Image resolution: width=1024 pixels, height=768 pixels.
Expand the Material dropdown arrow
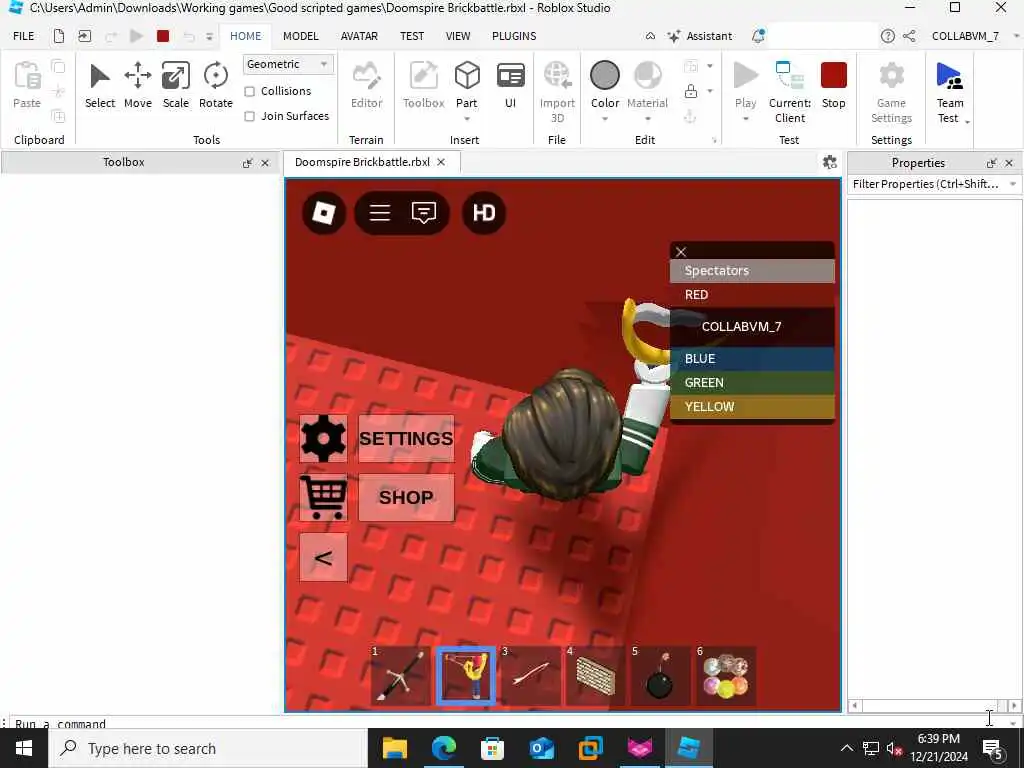click(647, 119)
